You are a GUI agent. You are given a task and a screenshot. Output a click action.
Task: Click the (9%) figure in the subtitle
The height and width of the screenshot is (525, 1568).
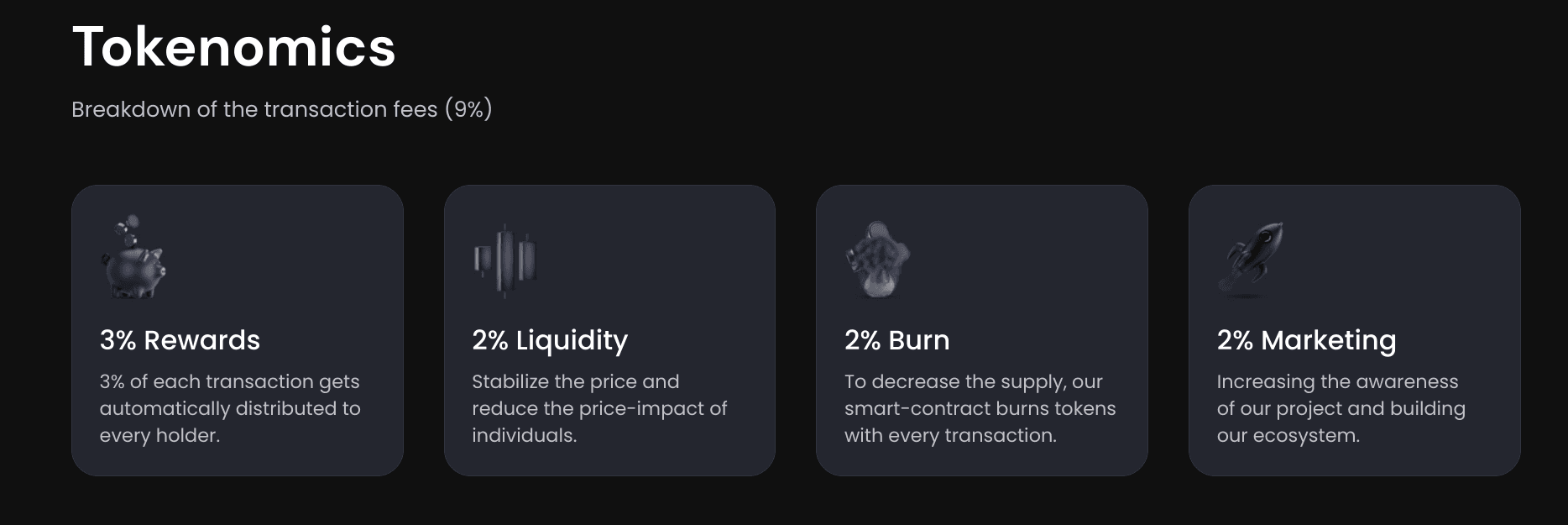468,110
